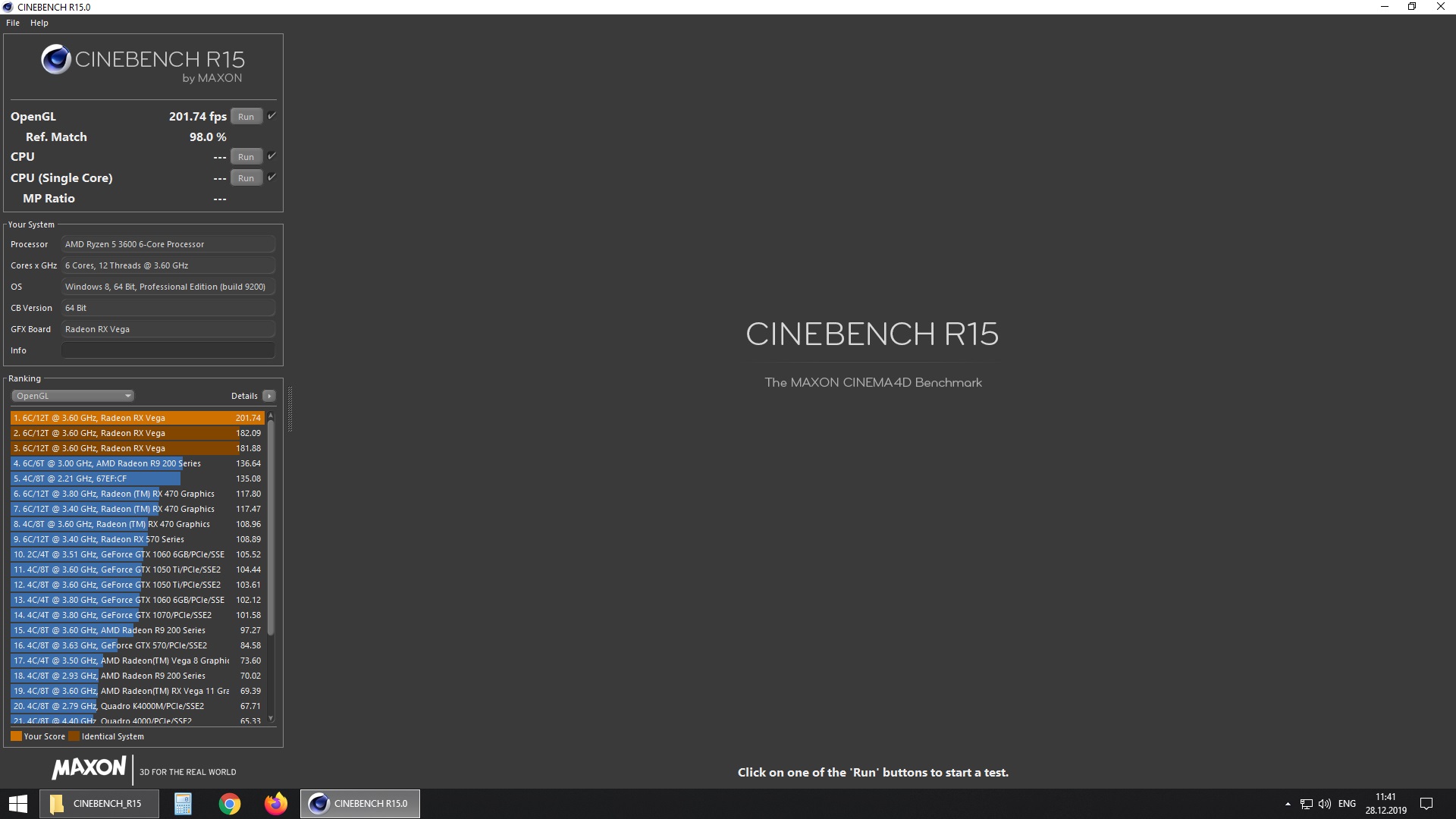Click the network tray icon
This screenshot has width=1456, height=819.
pyautogui.click(x=1306, y=804)
